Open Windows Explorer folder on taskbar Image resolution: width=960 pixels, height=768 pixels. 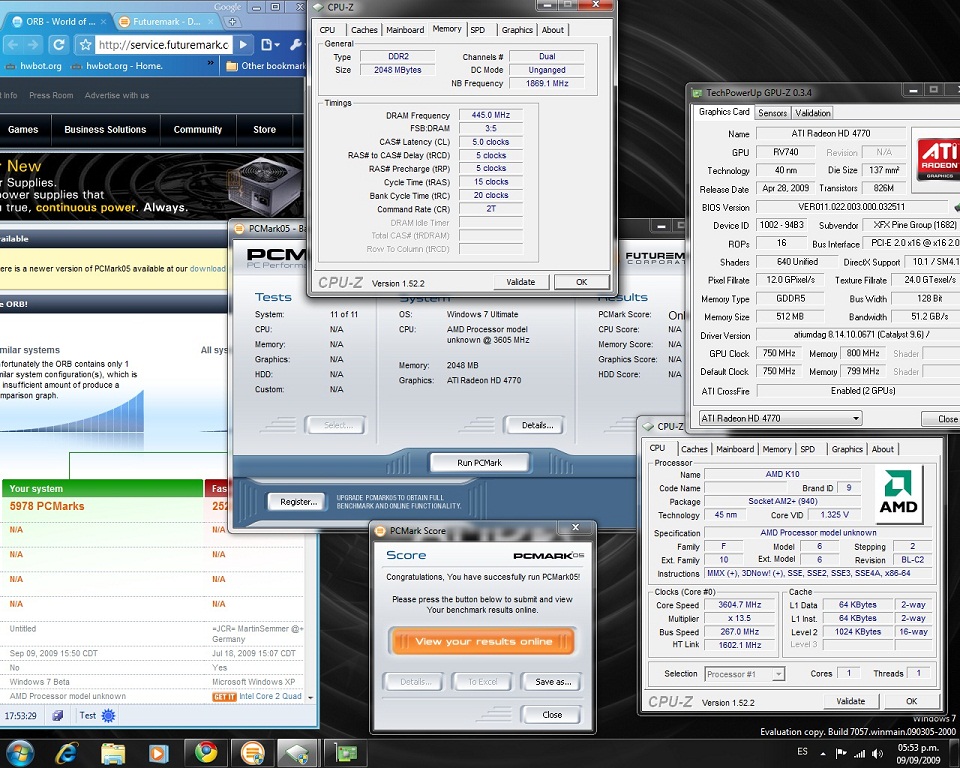[113, 753]
